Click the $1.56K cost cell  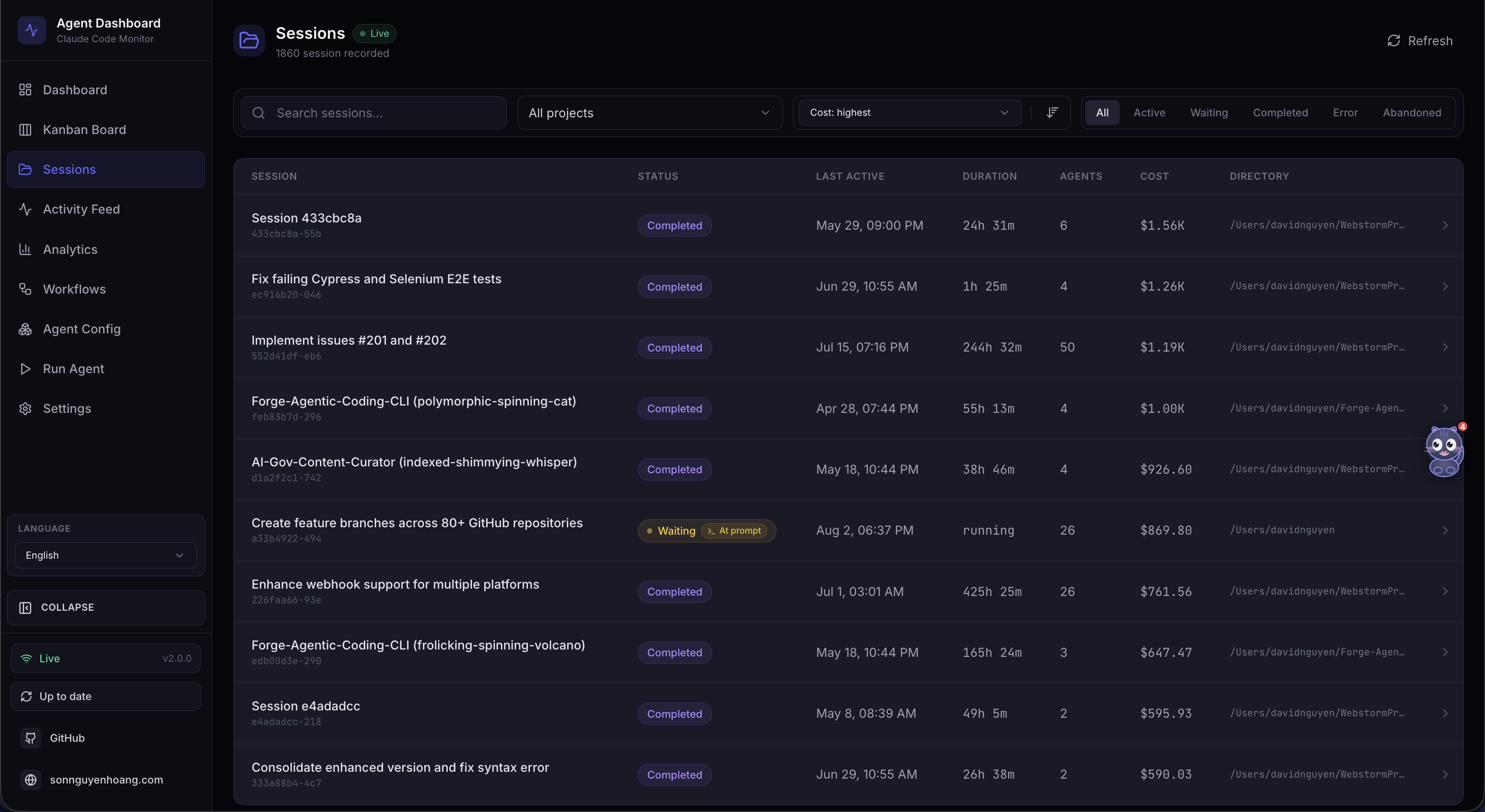tap(1162, 225)
